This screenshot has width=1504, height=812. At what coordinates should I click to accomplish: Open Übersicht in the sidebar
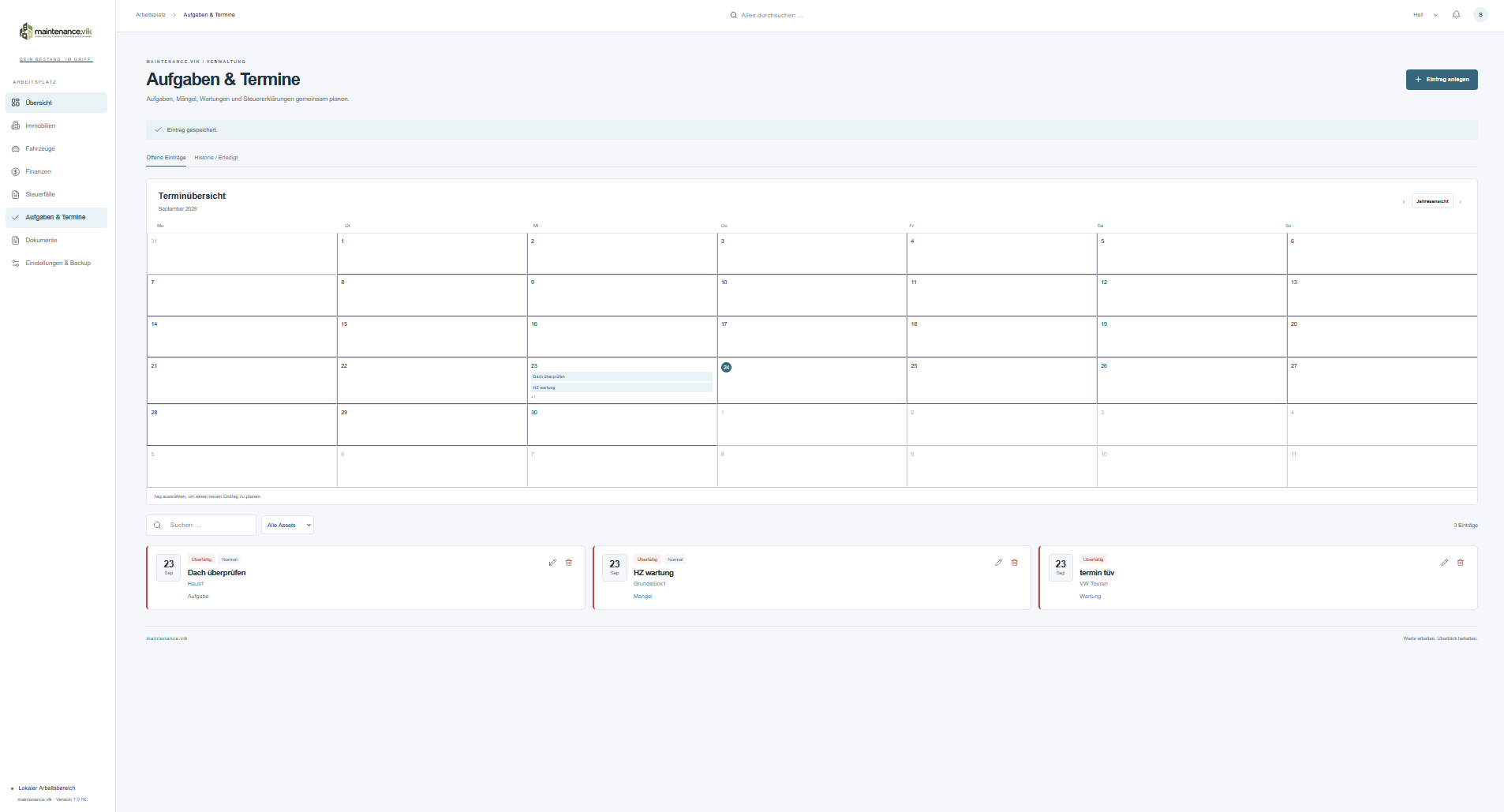[56, 103]
